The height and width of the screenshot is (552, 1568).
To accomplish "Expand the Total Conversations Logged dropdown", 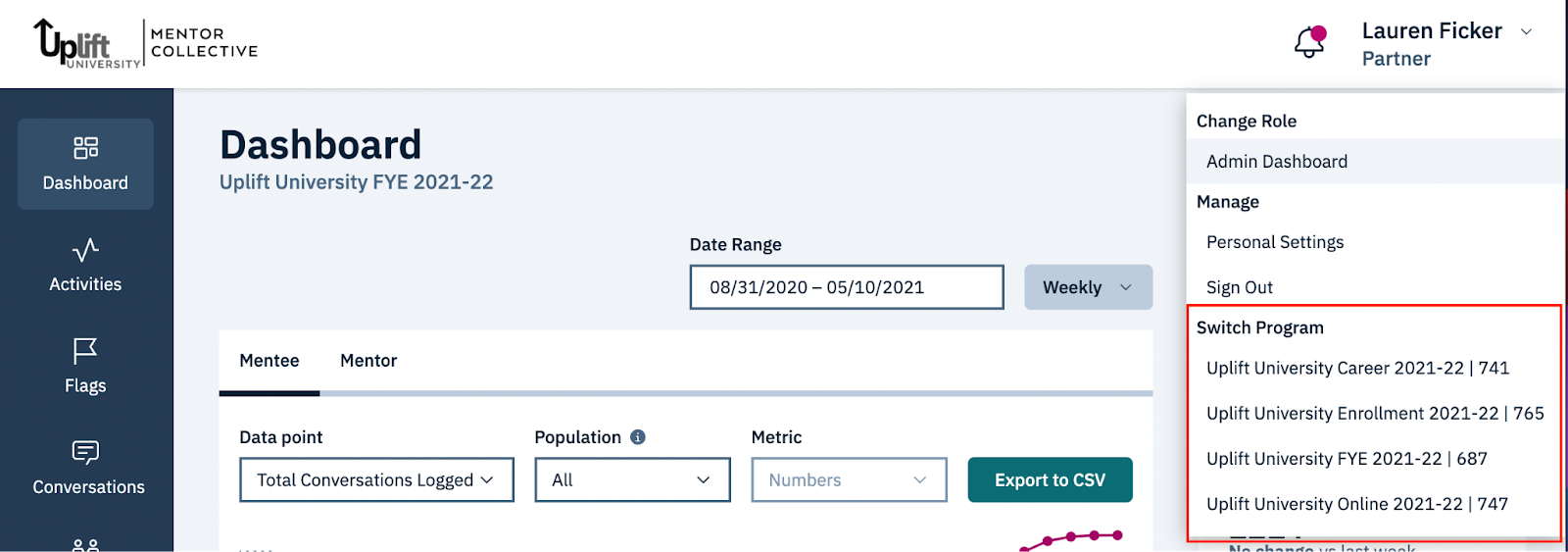I will 376,479.
